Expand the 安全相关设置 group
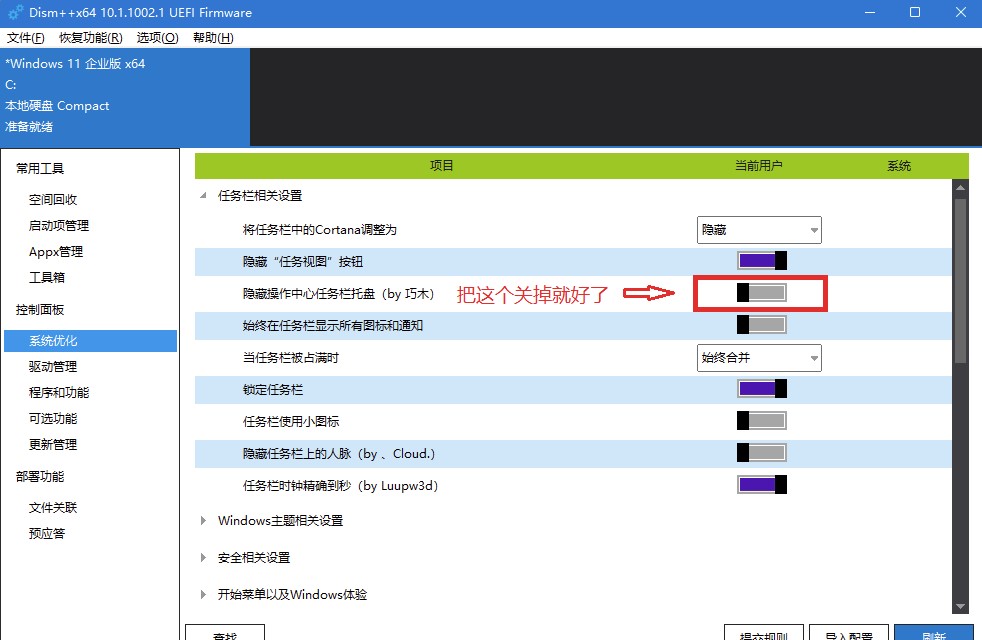Screen dimensions: 982x640 pyautogui.click(x=203, y=557)
